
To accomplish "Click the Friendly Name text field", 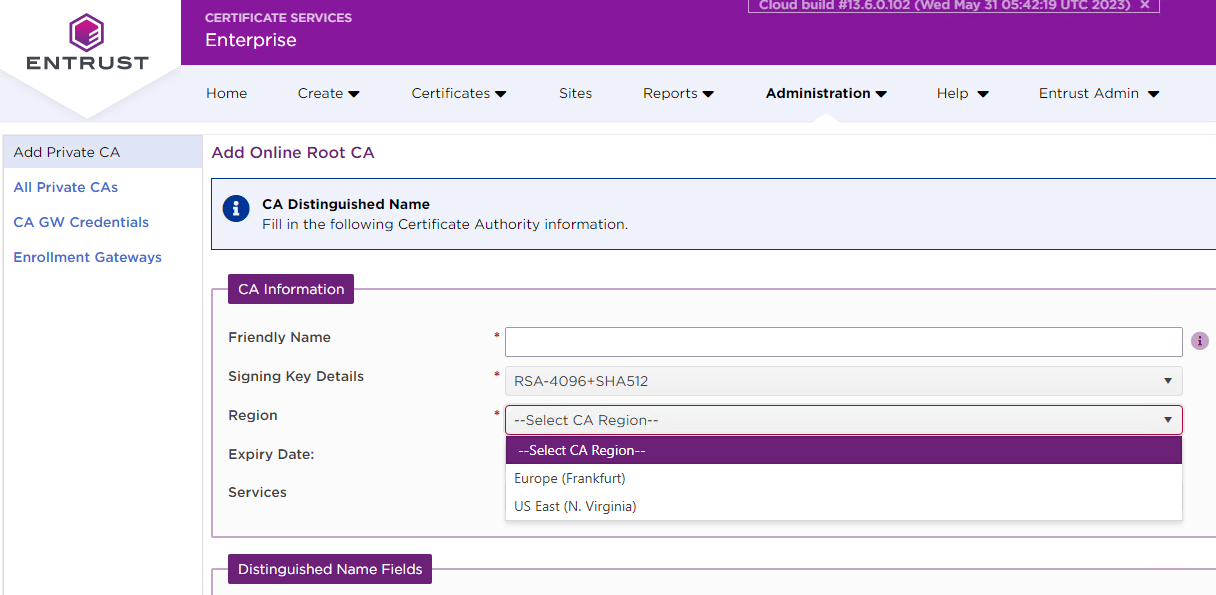I will click(843, 342).
